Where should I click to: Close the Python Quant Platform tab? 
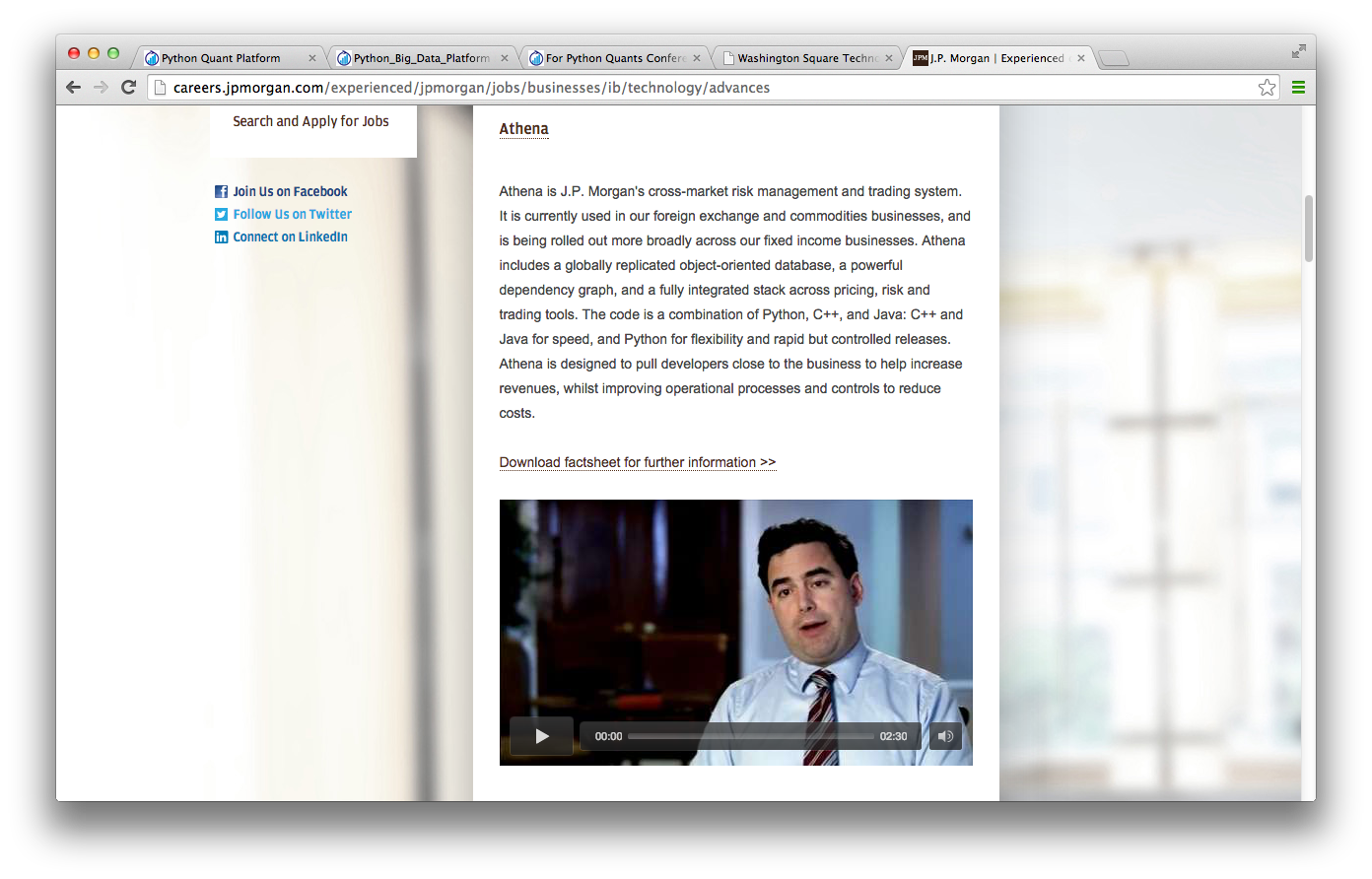point(311,58)
